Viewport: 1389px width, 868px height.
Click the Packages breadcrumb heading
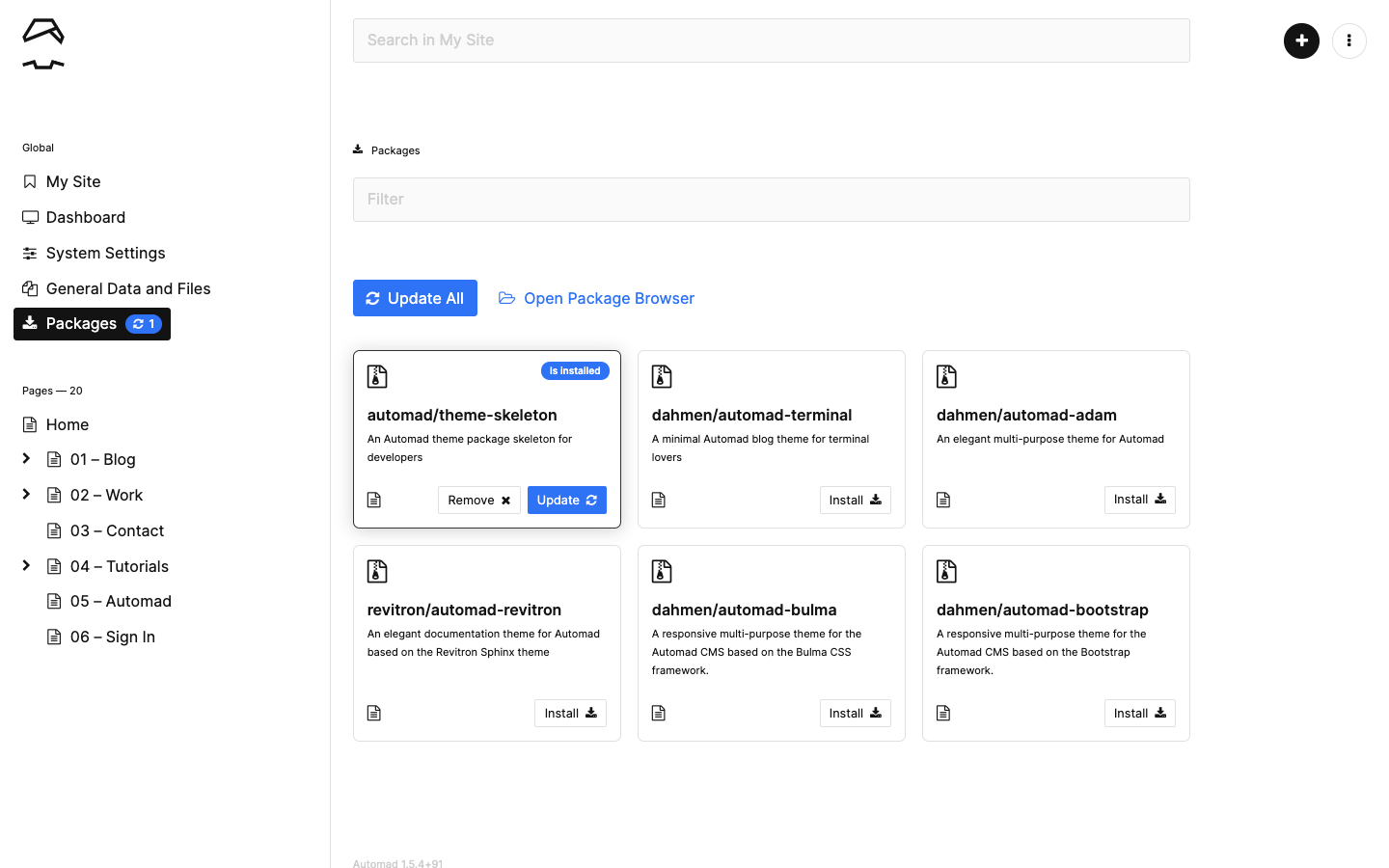click(387, 150)
